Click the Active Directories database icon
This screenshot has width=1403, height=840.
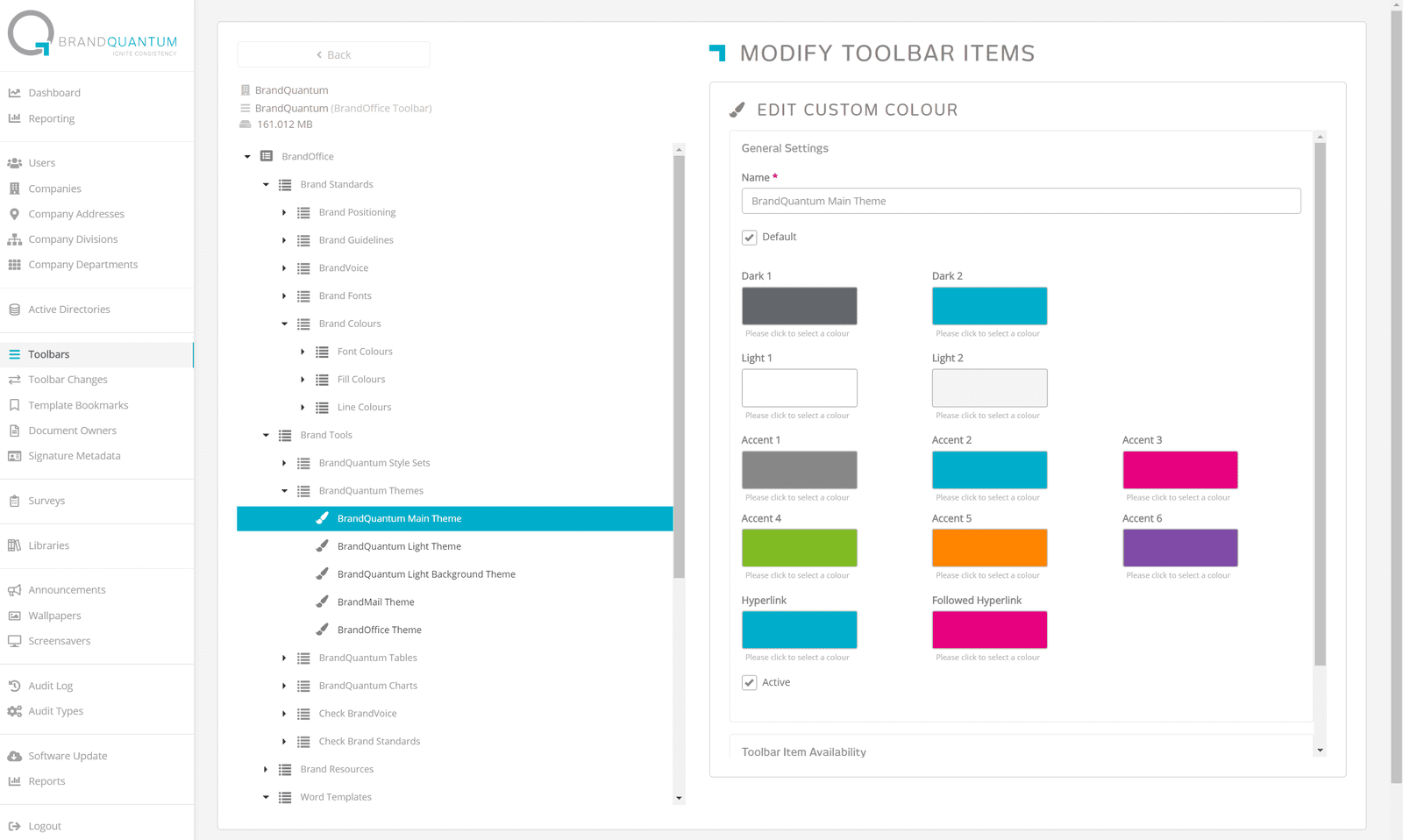[15, 310]
